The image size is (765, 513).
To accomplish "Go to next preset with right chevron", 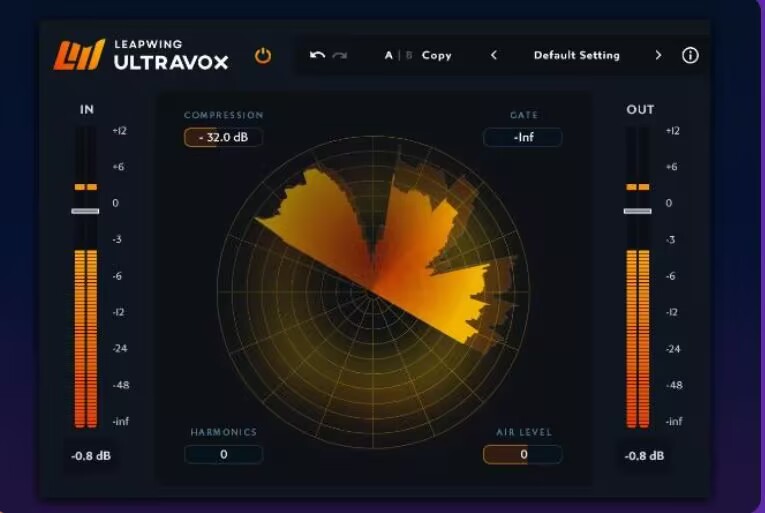I will point(658,55).
